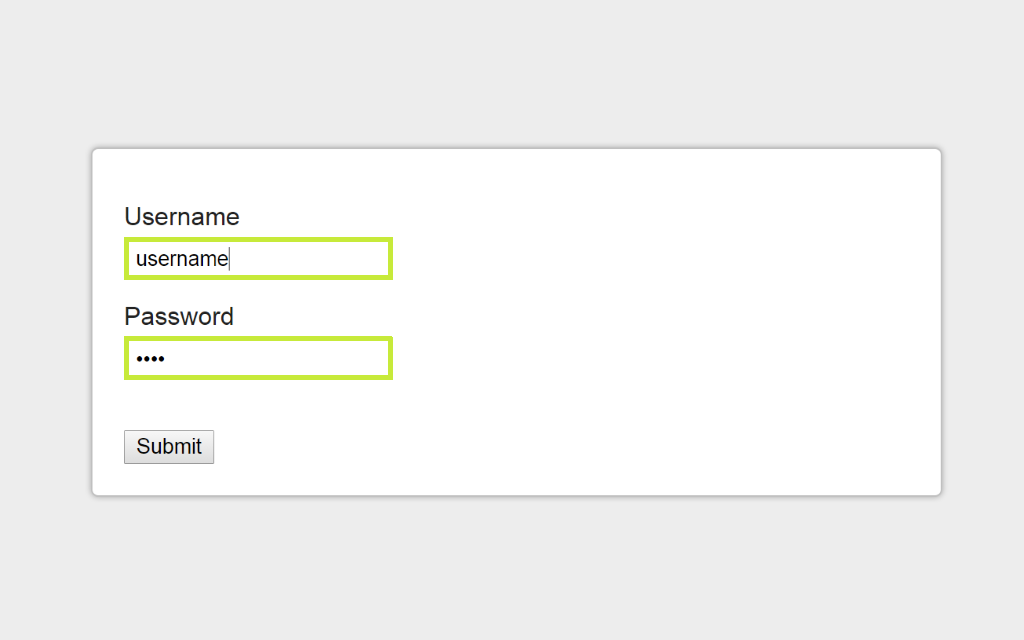Select the word "Submit" on the button

click(168, 447)
